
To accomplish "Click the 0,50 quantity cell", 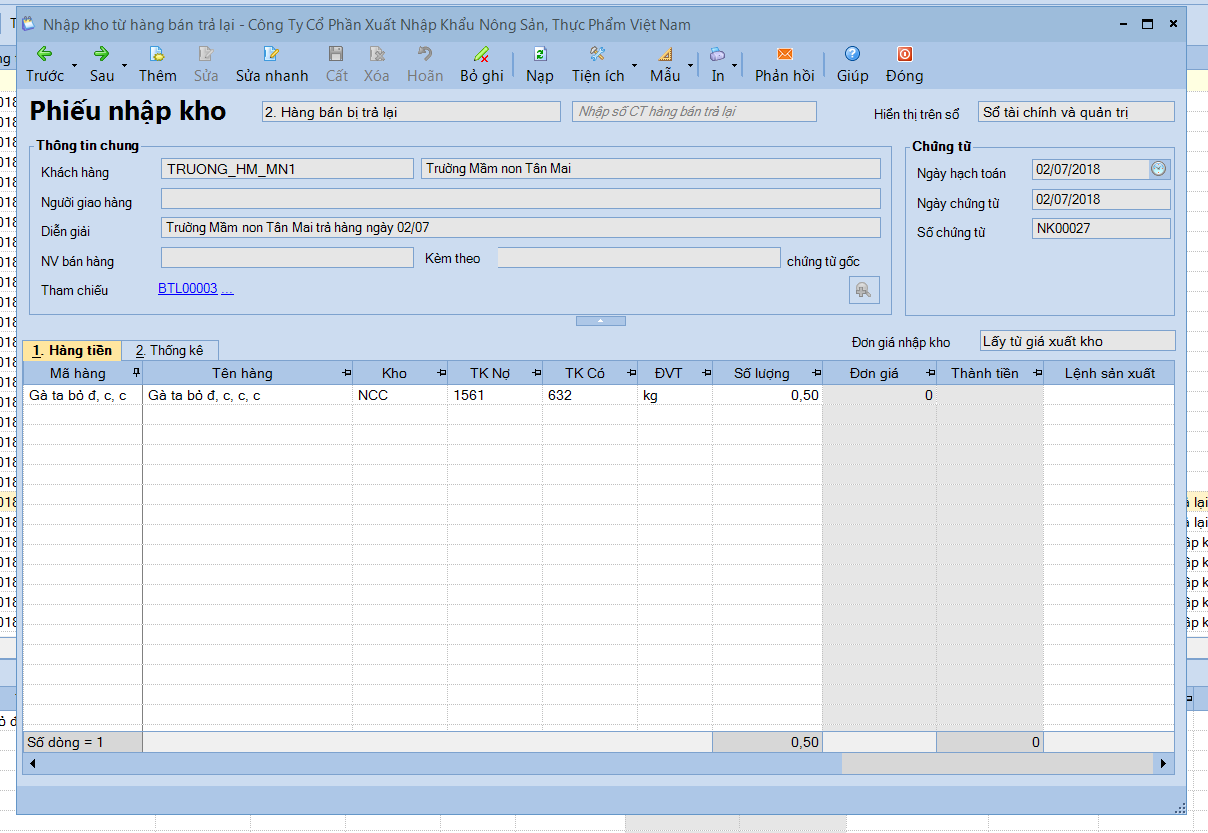I will 768,395.
